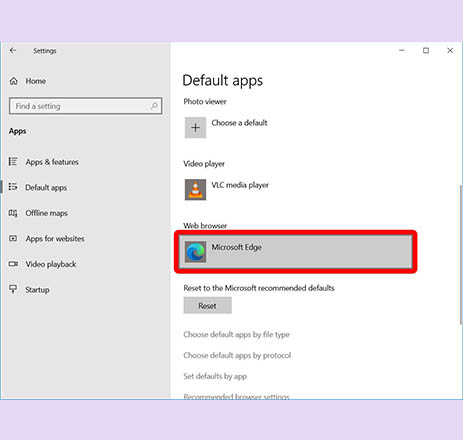Open Apps for websites section

tap(55, 239)
